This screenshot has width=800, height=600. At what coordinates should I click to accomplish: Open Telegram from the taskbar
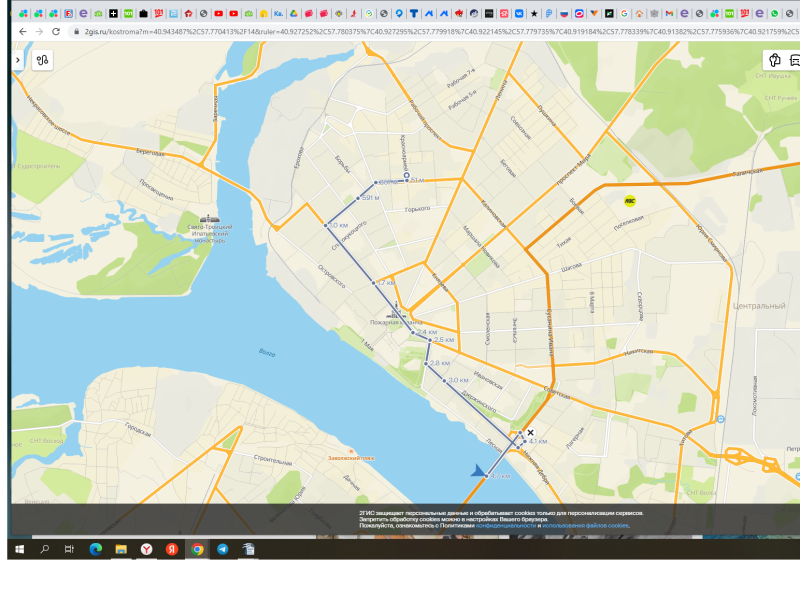(222, 549)
